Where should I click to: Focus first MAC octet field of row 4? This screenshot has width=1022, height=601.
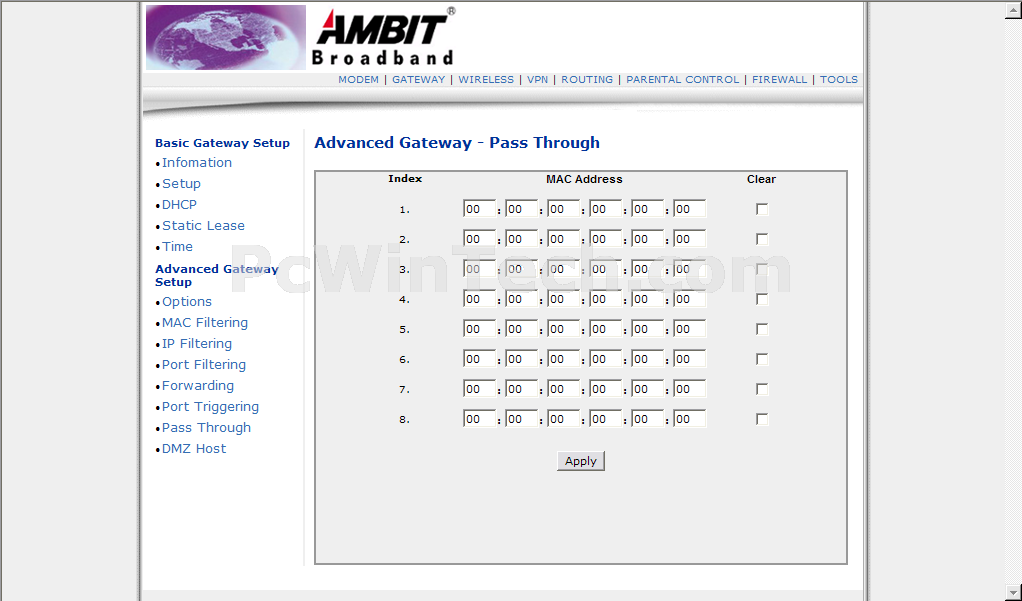479,299
